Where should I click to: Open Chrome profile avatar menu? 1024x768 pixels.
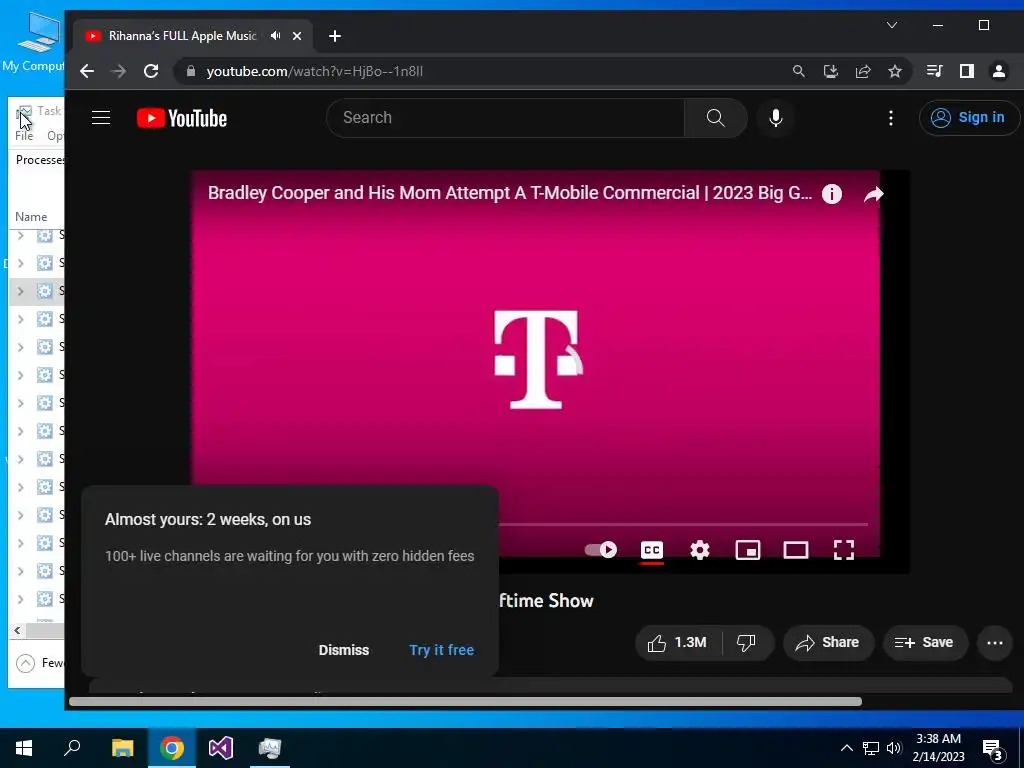(999, 71)
